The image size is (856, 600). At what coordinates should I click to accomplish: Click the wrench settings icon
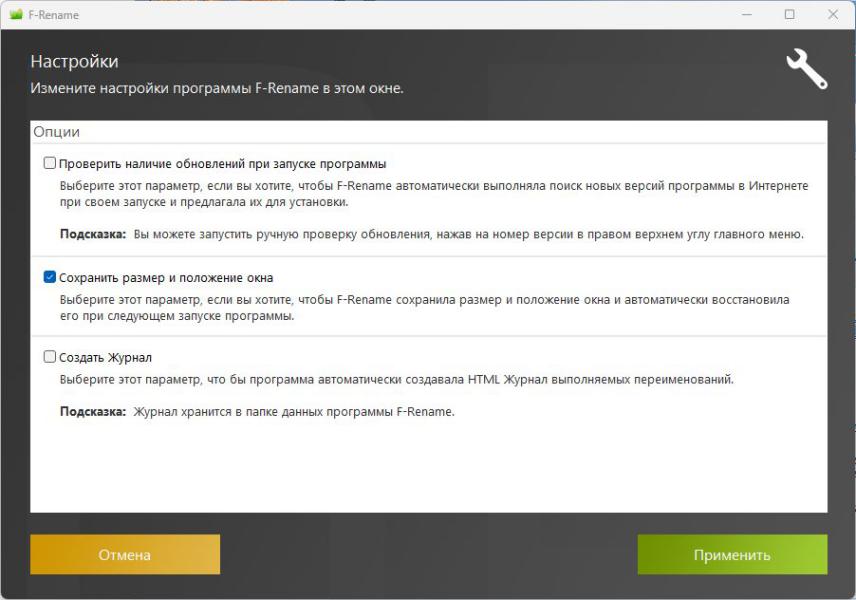click(x=807, y=69)
